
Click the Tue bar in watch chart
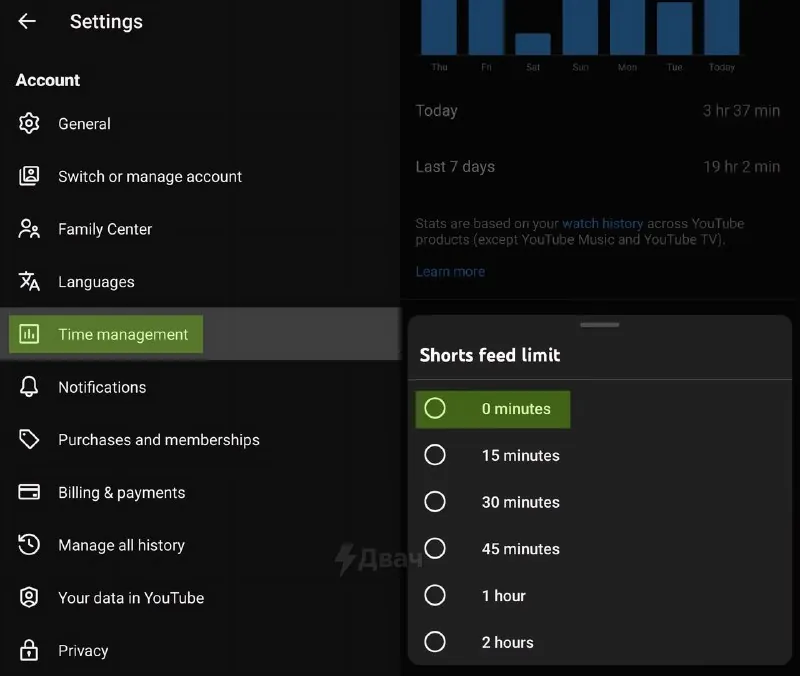click(674, 29)
